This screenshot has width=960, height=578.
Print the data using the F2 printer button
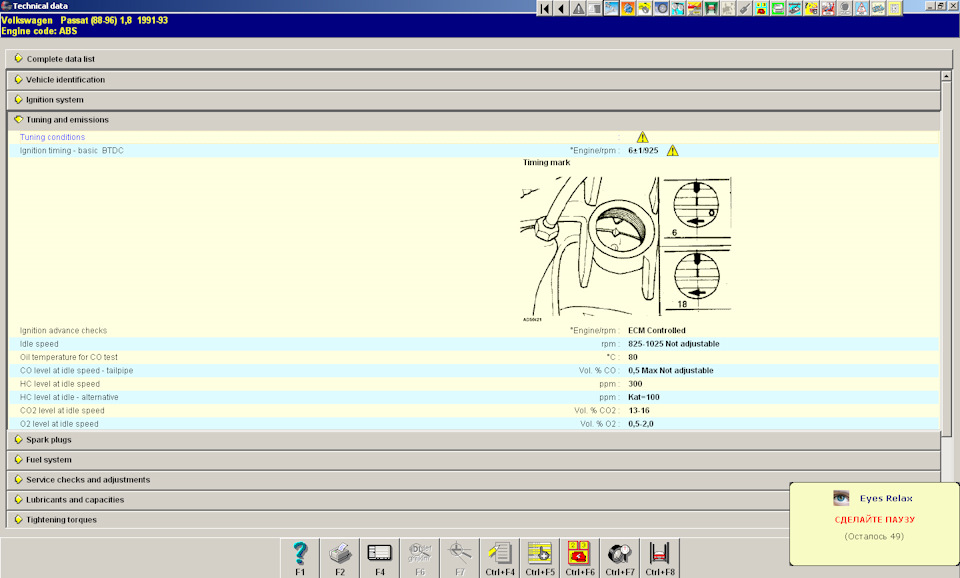click(340, 558)
